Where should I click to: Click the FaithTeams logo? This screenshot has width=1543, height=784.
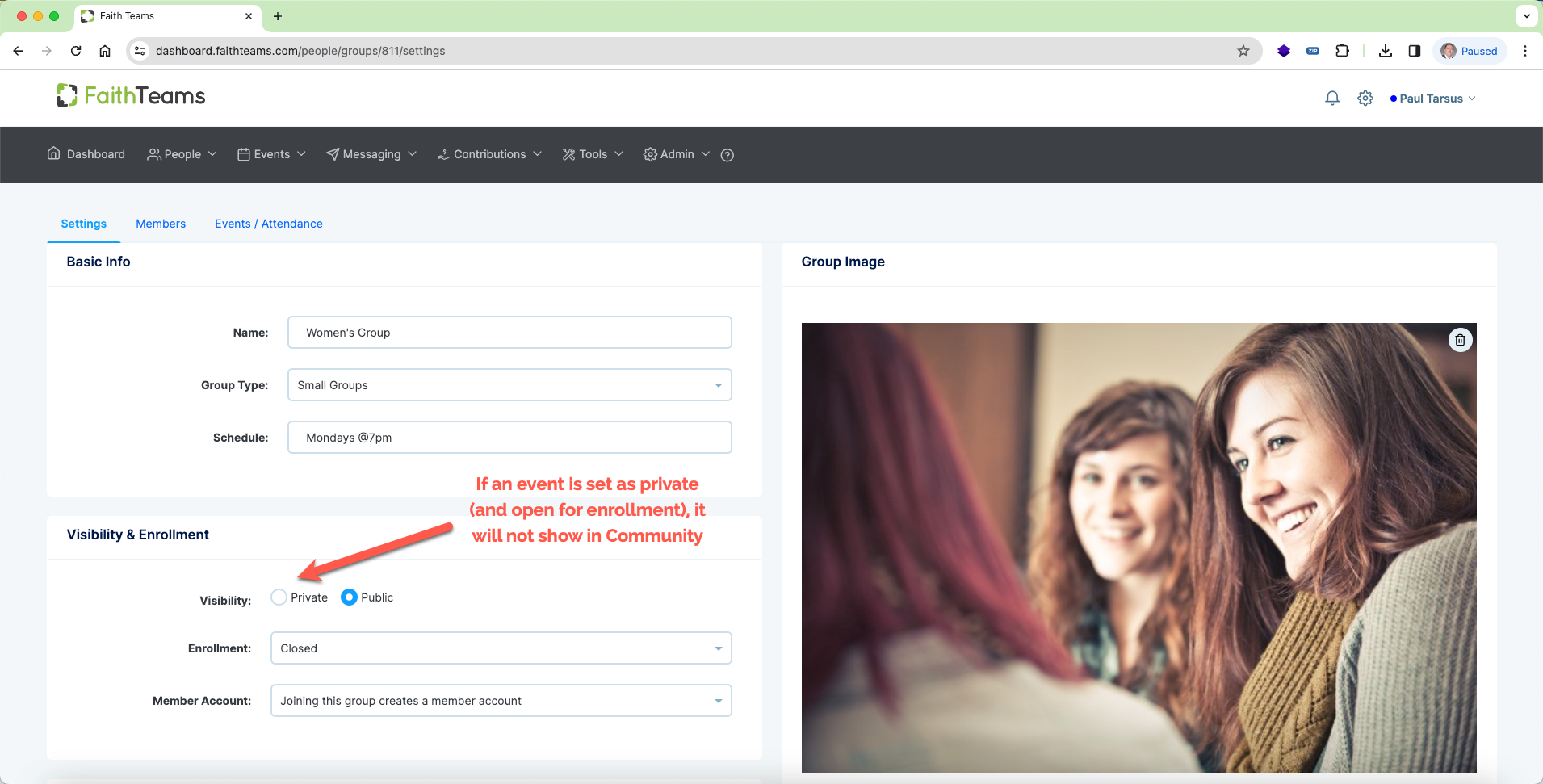pos(131,96)
